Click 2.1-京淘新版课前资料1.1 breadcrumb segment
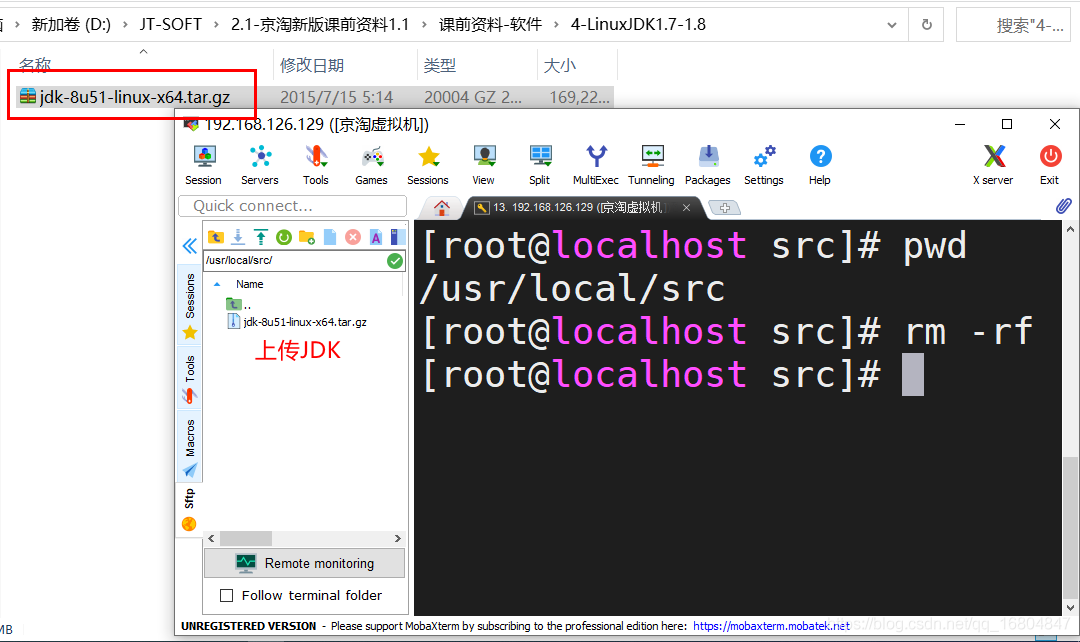The width and height of the screenshot is (1080, 642). tap(320, 25)
